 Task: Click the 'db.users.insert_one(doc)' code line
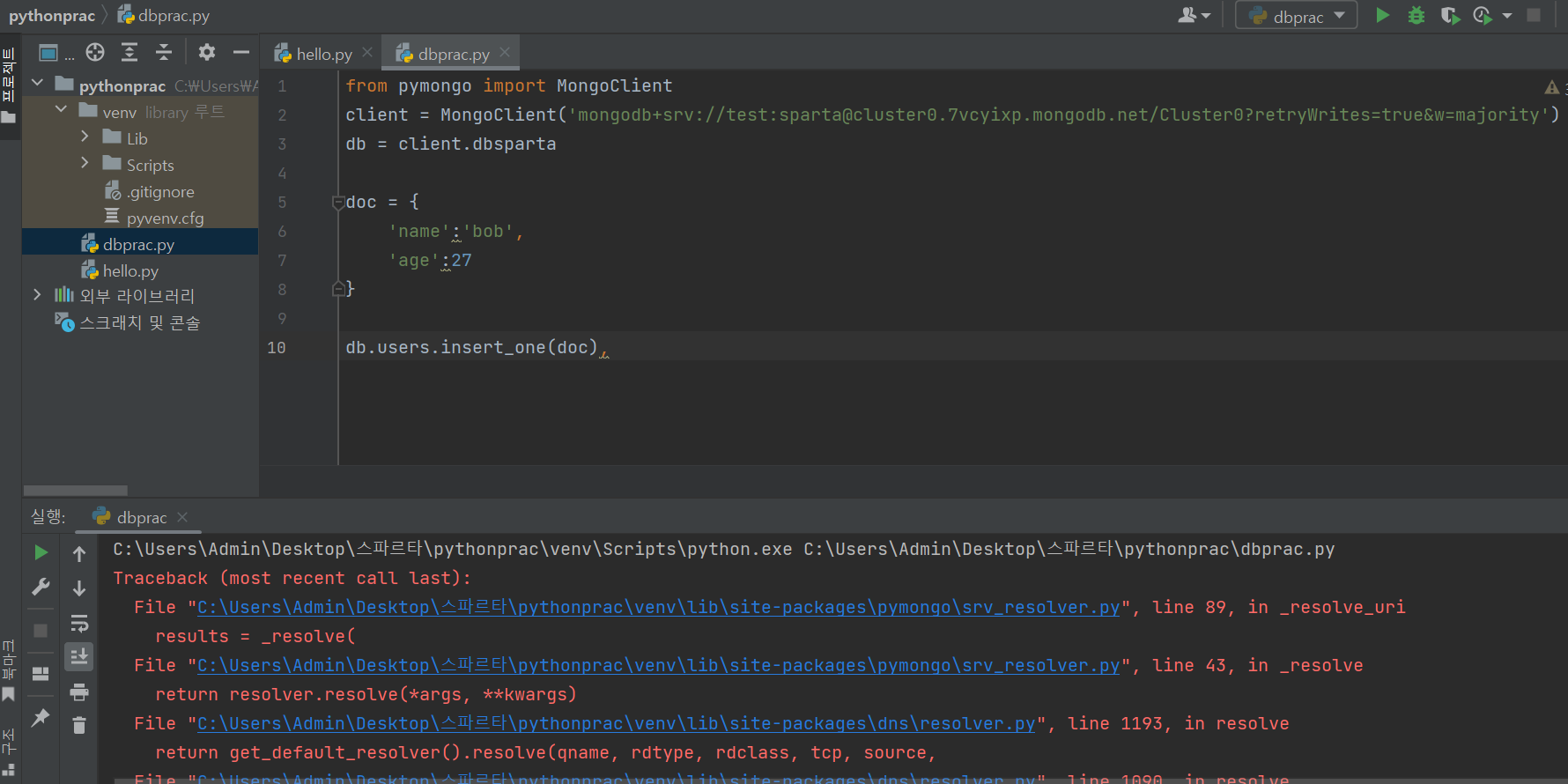click(x=471, y=348)
